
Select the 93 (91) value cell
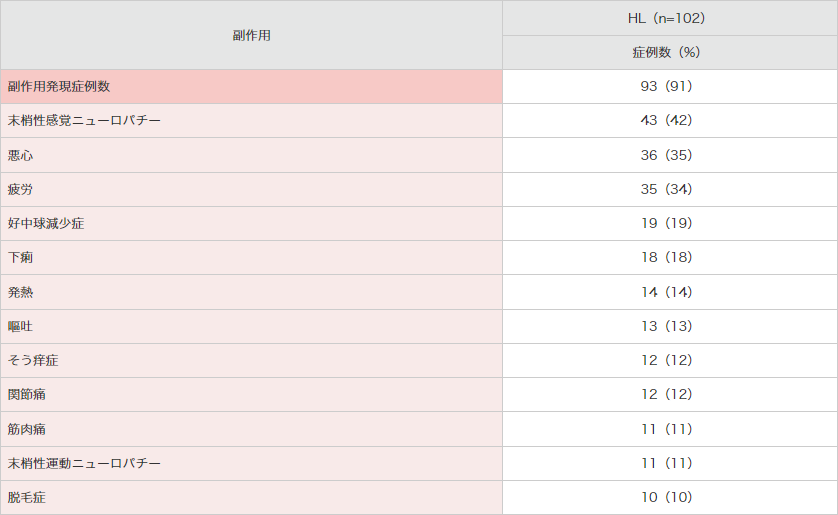[667, 86]
